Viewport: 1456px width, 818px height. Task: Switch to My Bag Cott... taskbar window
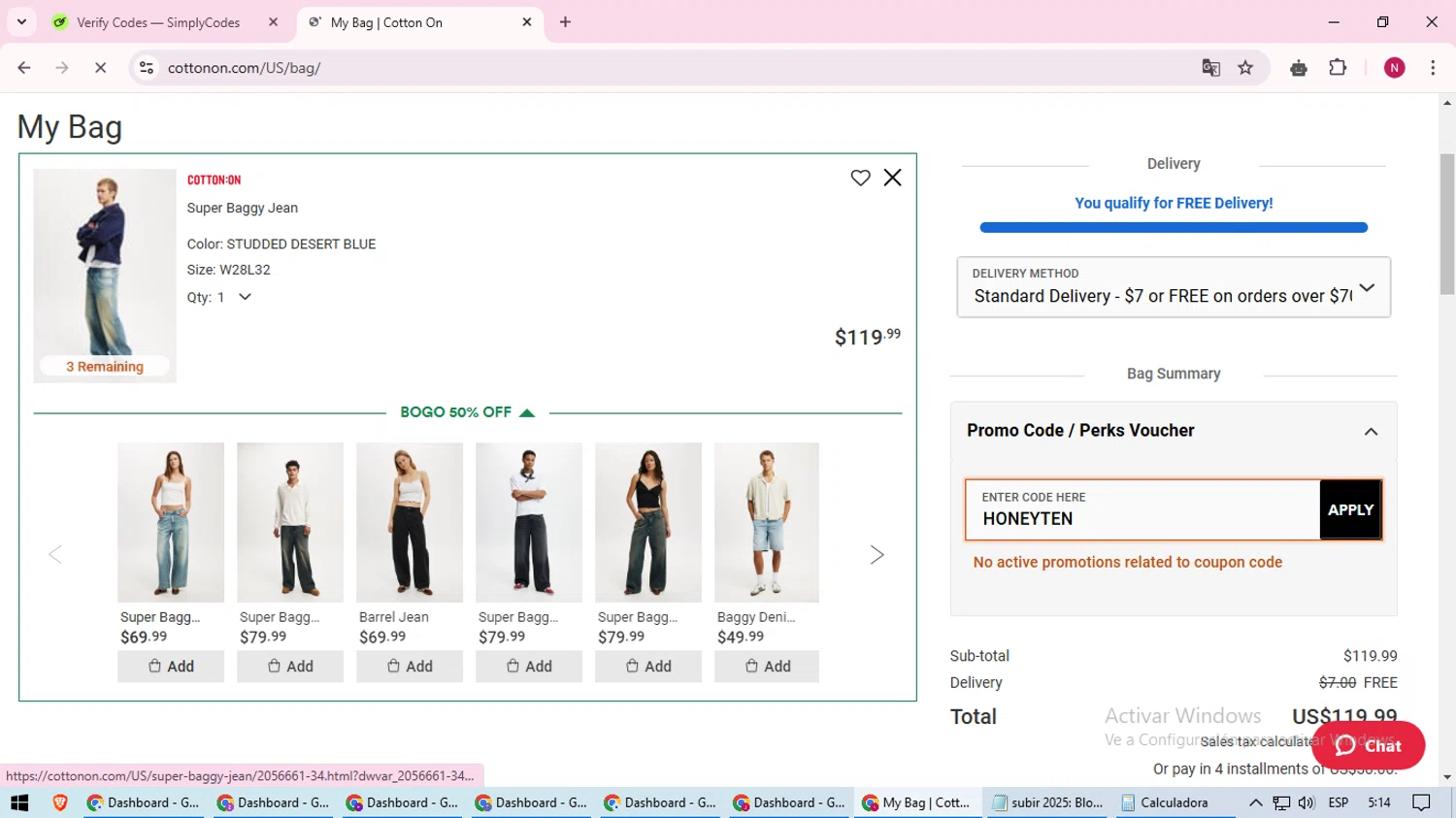click(x=916, y=802)
